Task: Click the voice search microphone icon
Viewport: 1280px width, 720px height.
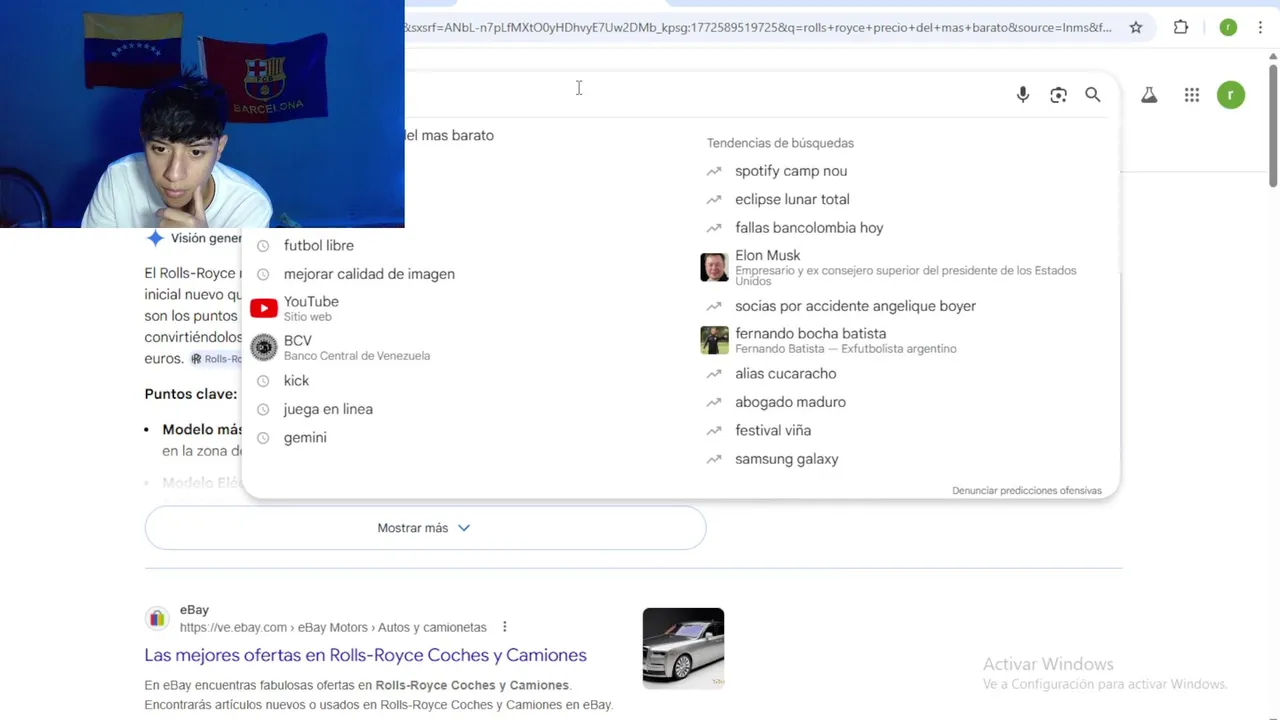Action: point(1022,95)
